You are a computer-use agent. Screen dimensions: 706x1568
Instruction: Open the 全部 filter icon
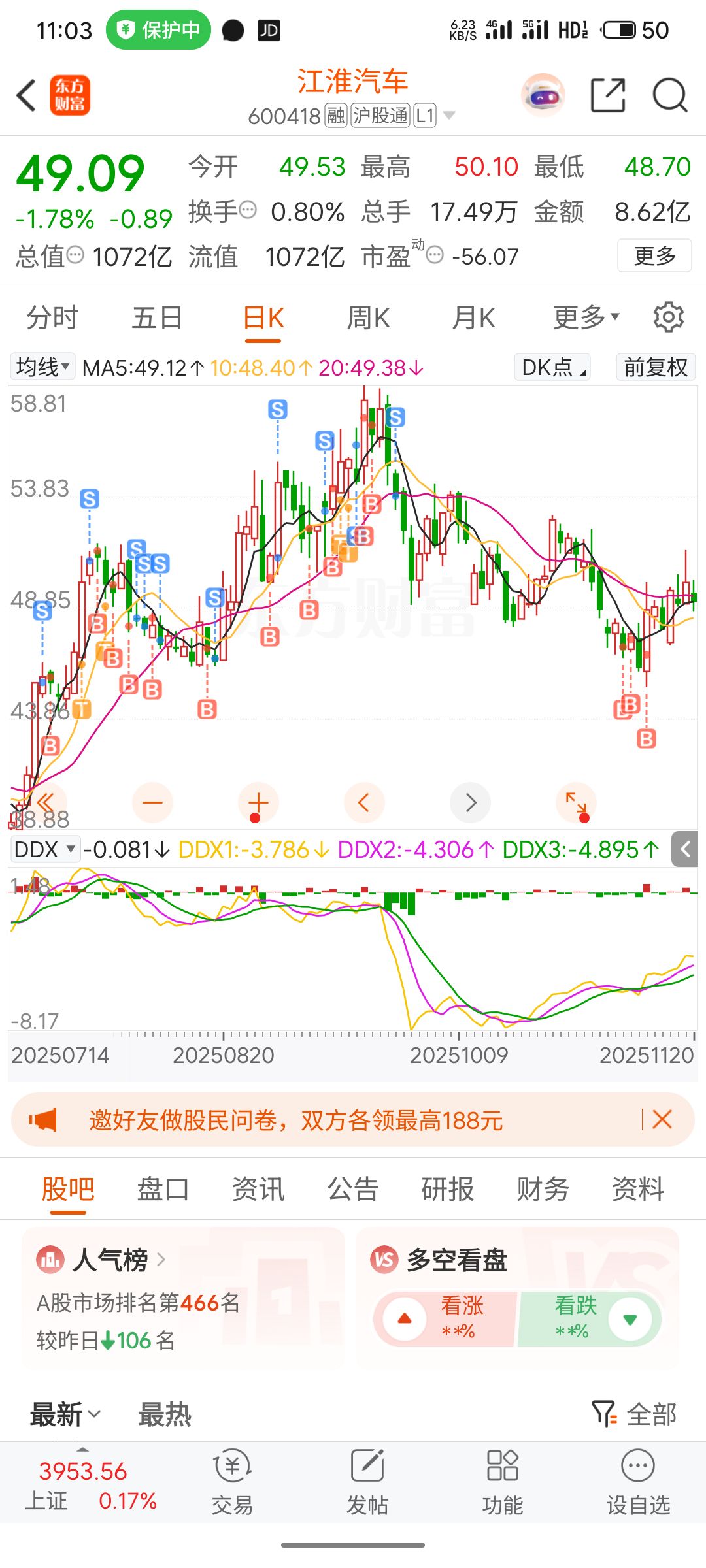point(604,1414)
